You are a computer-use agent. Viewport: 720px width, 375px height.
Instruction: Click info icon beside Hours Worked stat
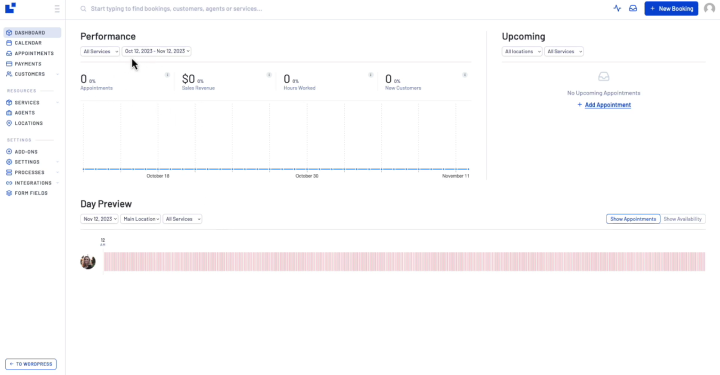click(371, 75)
